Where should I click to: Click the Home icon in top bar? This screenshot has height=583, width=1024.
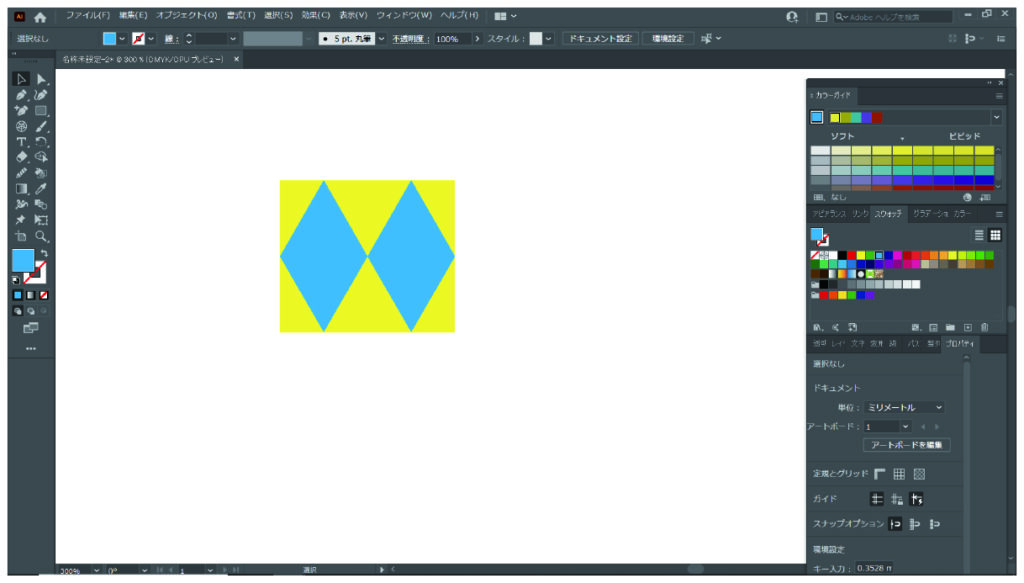(40, 18)
